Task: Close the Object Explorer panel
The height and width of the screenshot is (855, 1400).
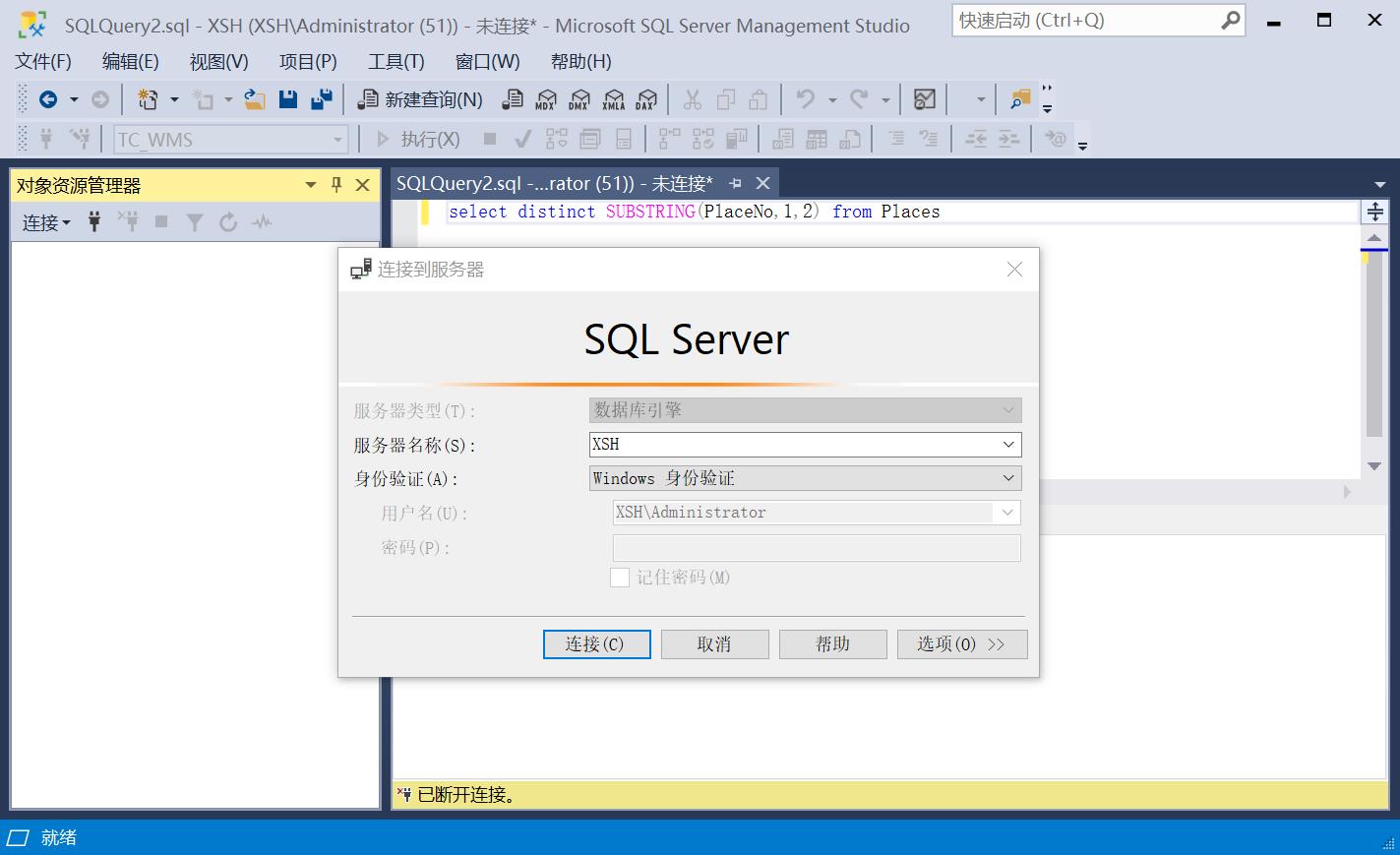Action: click(362, 185)
